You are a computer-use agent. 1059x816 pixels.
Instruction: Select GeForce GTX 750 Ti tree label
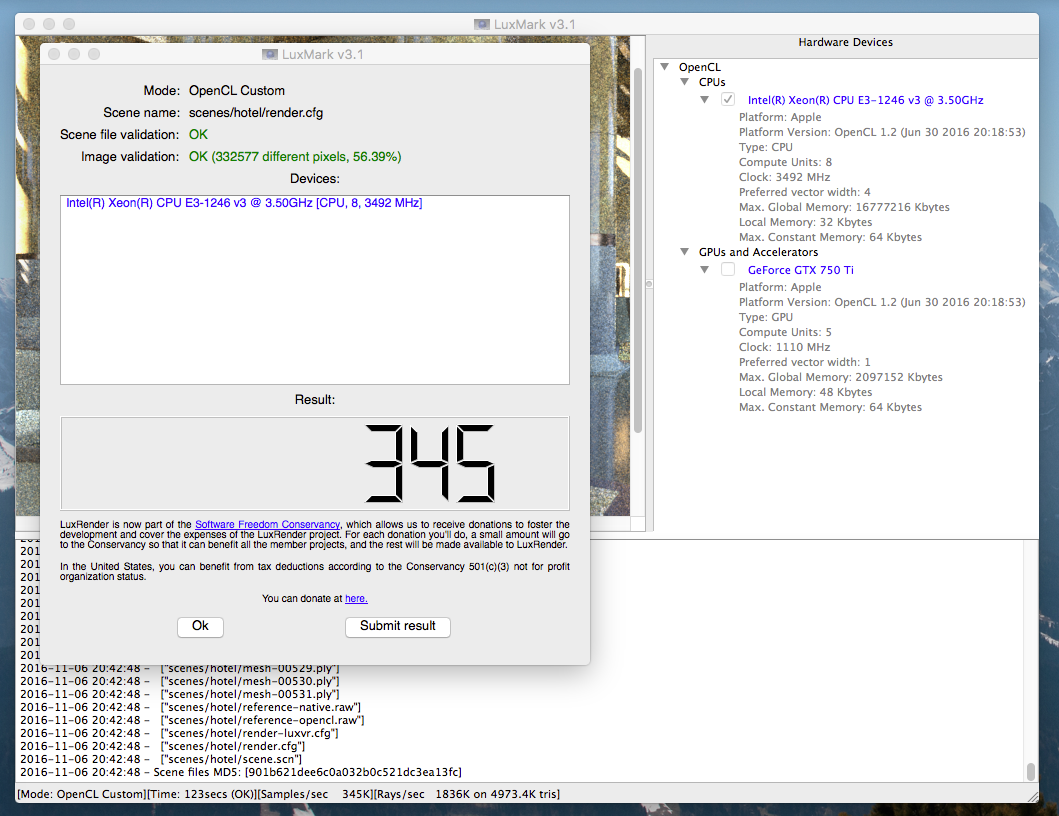pos(800,270)
